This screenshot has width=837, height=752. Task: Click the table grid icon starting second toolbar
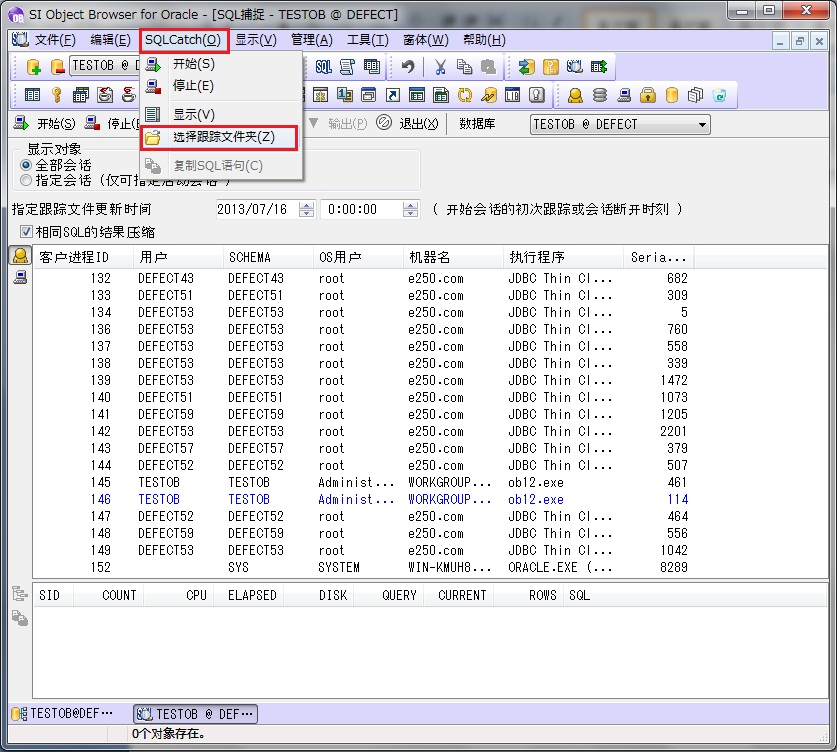pyautogui.click(x=33, y=96)
